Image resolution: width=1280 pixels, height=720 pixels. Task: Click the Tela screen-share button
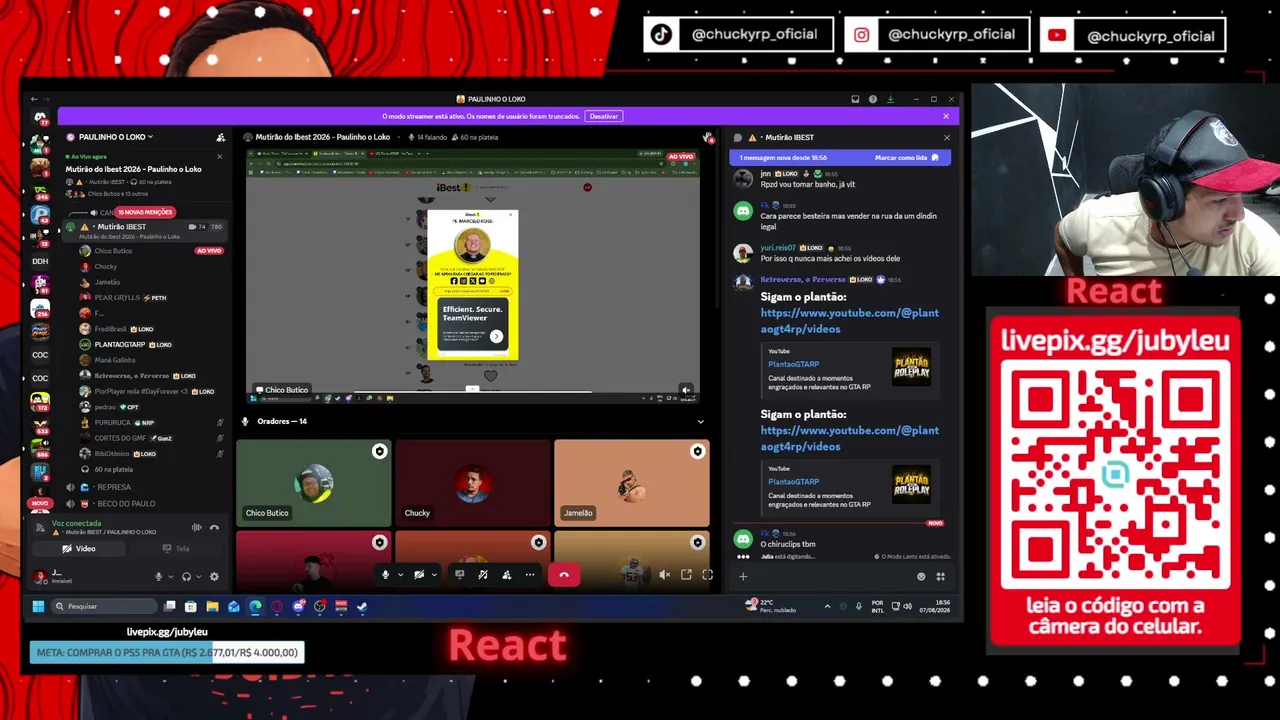tap(176, 549)
